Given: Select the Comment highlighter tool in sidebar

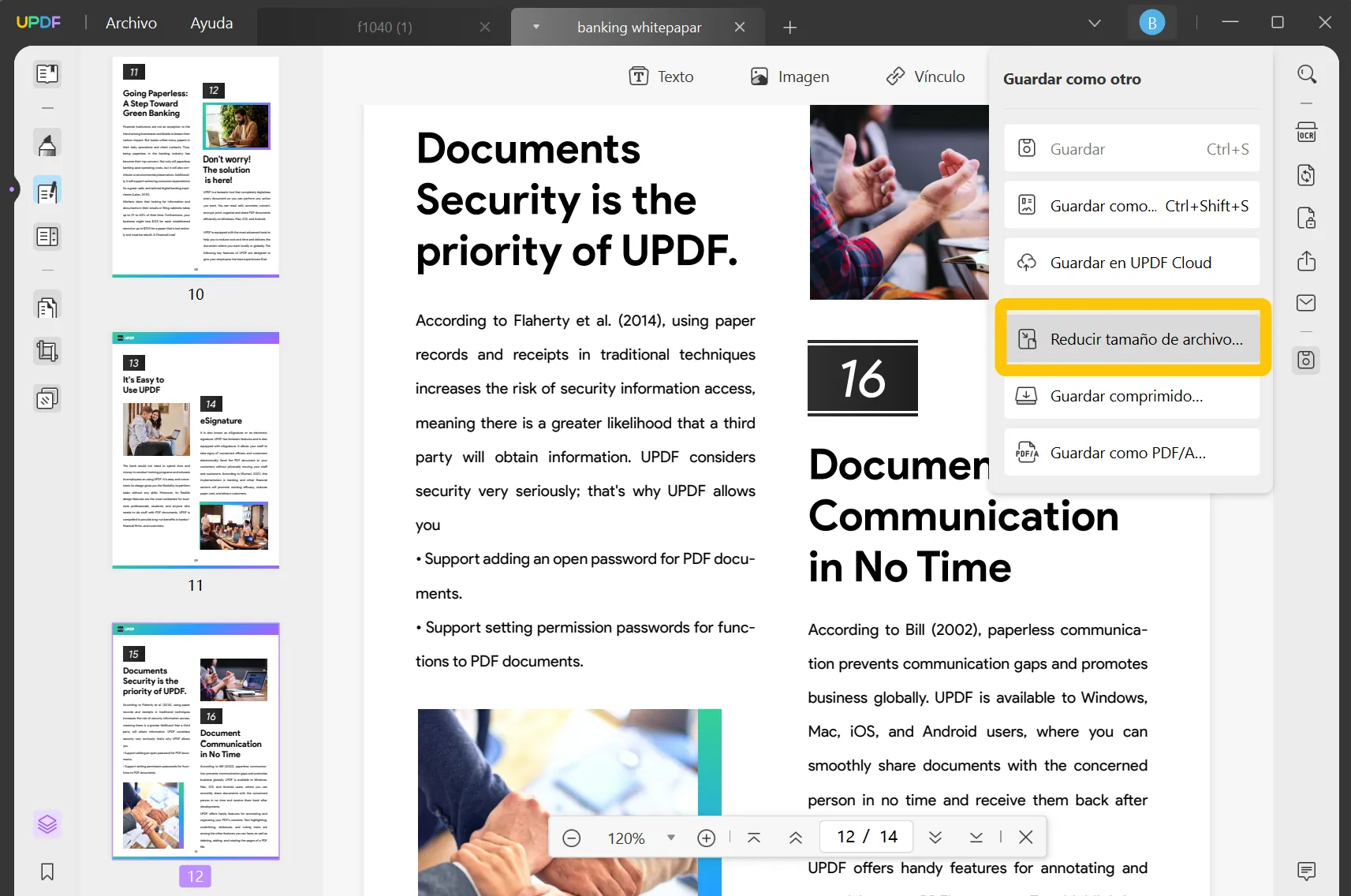Looking at the screenshot, I should 47,144.
